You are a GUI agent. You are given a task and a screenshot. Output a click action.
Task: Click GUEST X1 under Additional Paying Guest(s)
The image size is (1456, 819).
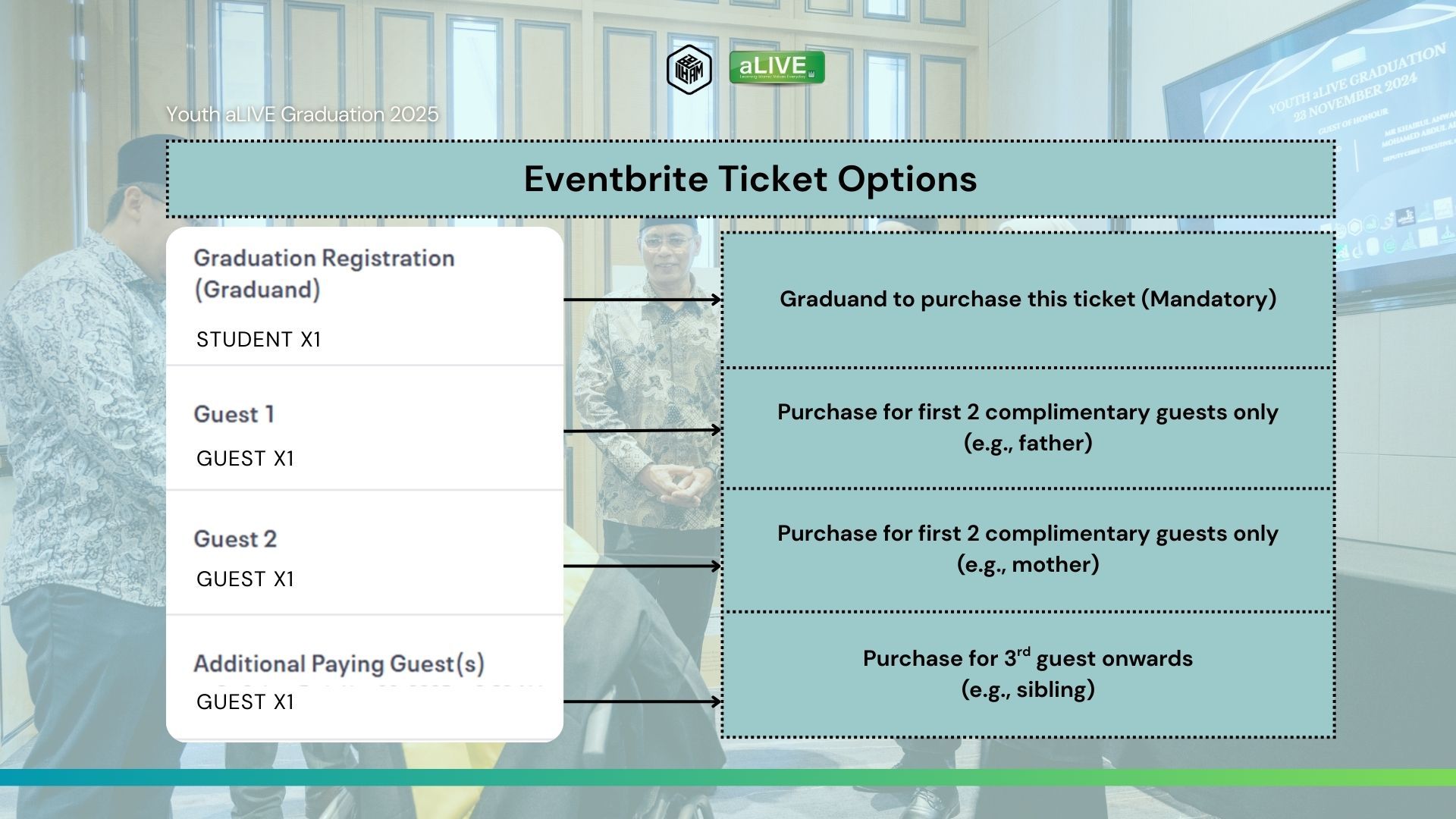(245, 702)
